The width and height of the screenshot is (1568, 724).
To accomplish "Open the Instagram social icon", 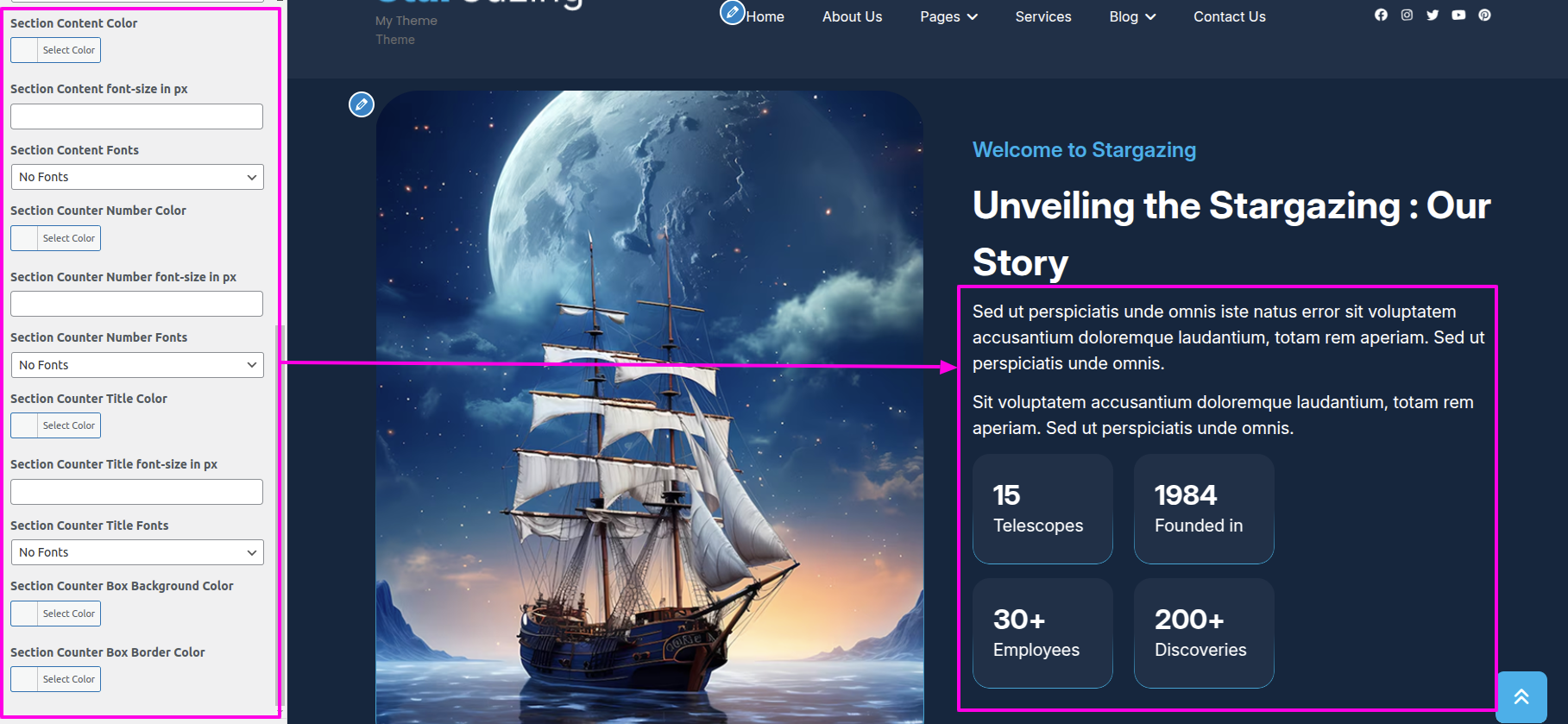I will pos(1407,15).
